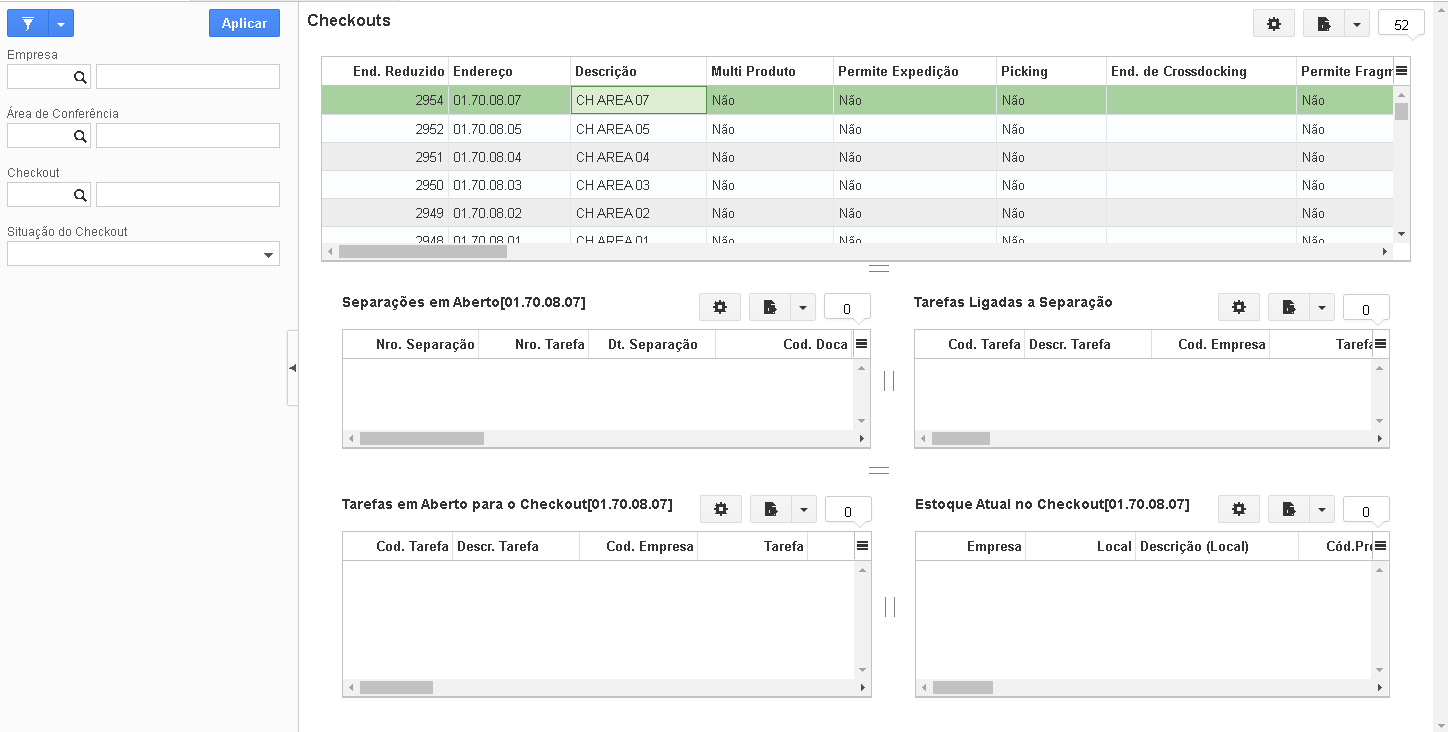This screenshot has height=732, width=1448.
Task: Open Tarefas Ligadas a Separação column menu
Action: [1381, 344]
